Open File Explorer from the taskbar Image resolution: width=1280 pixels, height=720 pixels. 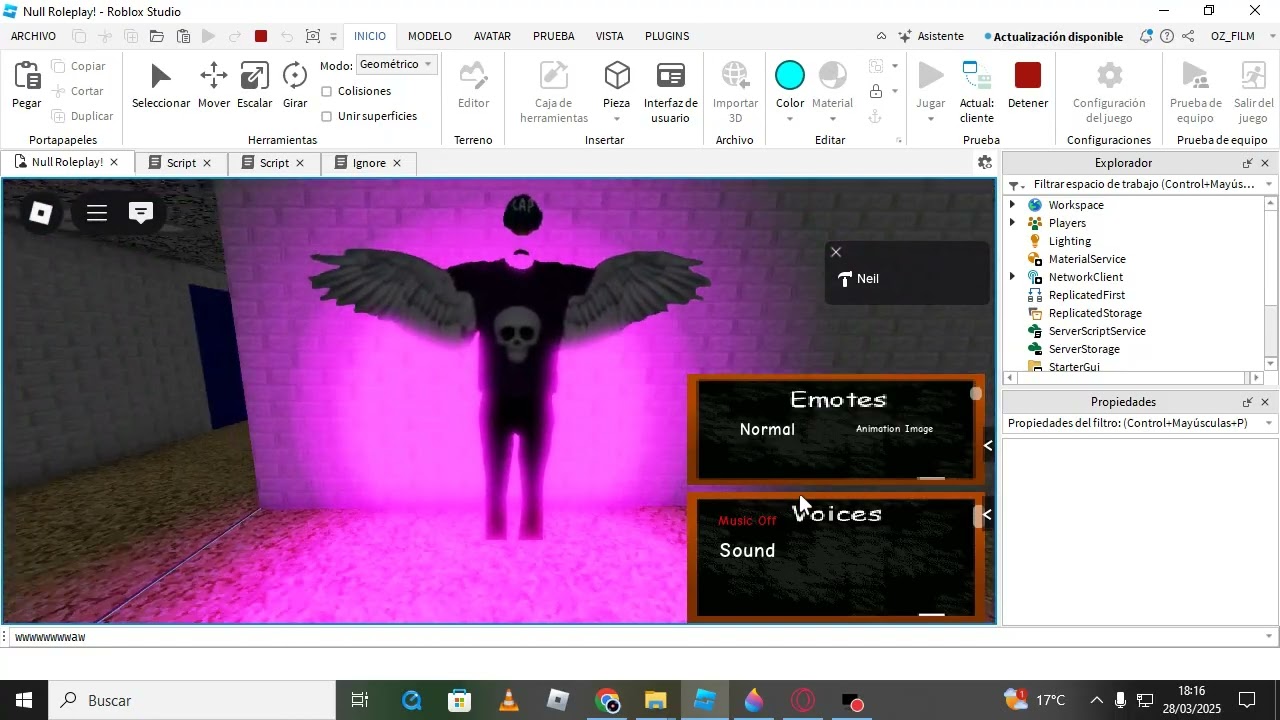point(655,701)
